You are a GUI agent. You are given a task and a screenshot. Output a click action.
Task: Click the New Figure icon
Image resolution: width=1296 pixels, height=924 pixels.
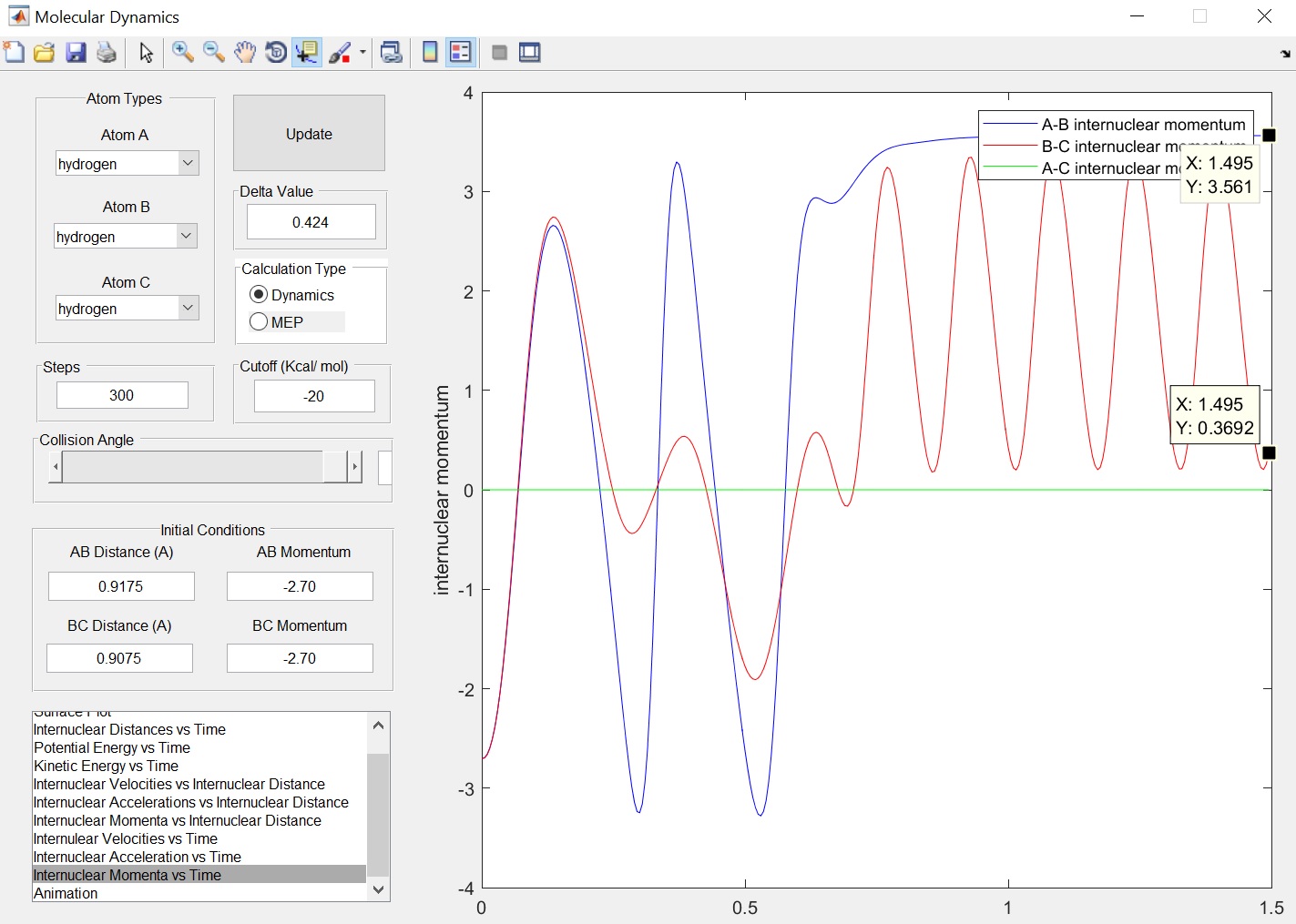coord(15,53)
